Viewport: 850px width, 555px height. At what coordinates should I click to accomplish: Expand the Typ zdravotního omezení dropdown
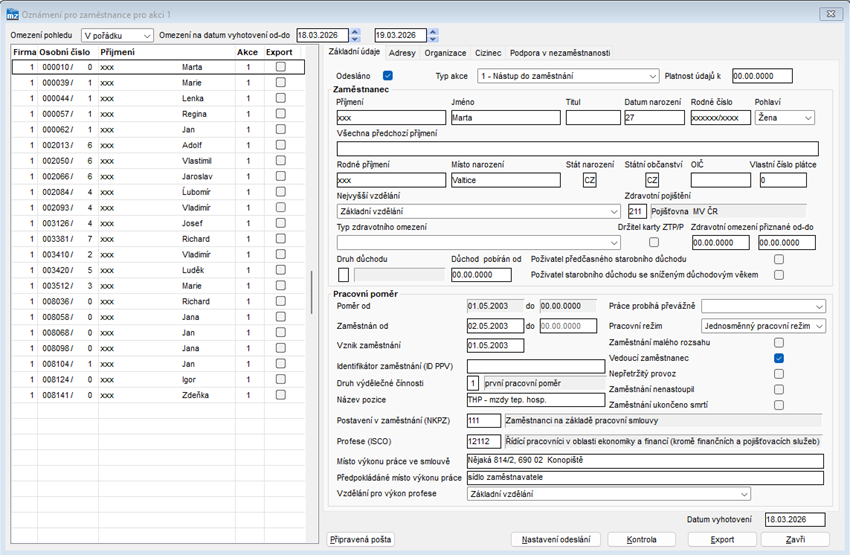[x=478, y=242]
